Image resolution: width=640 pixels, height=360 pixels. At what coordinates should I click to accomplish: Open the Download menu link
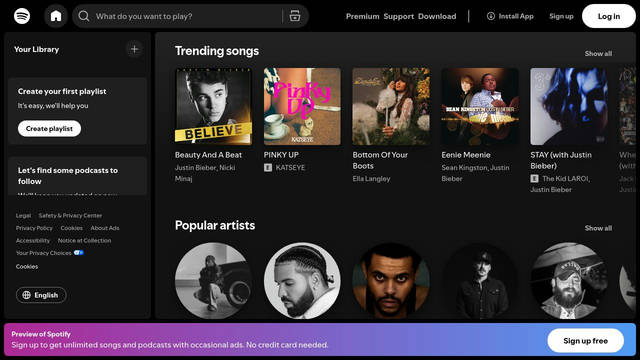(x=437, y=16)
